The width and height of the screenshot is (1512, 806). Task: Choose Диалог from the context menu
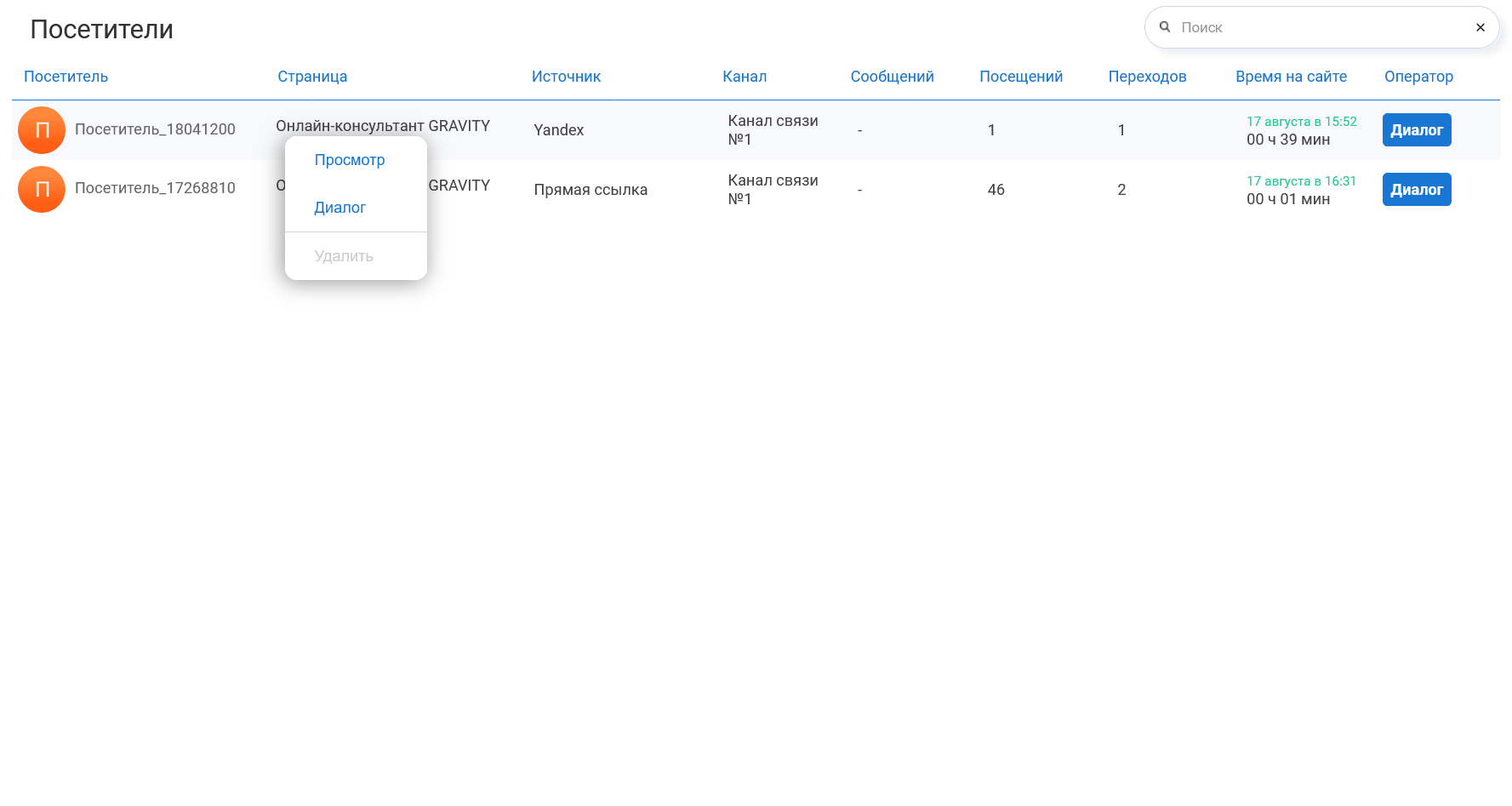[339, 208]
